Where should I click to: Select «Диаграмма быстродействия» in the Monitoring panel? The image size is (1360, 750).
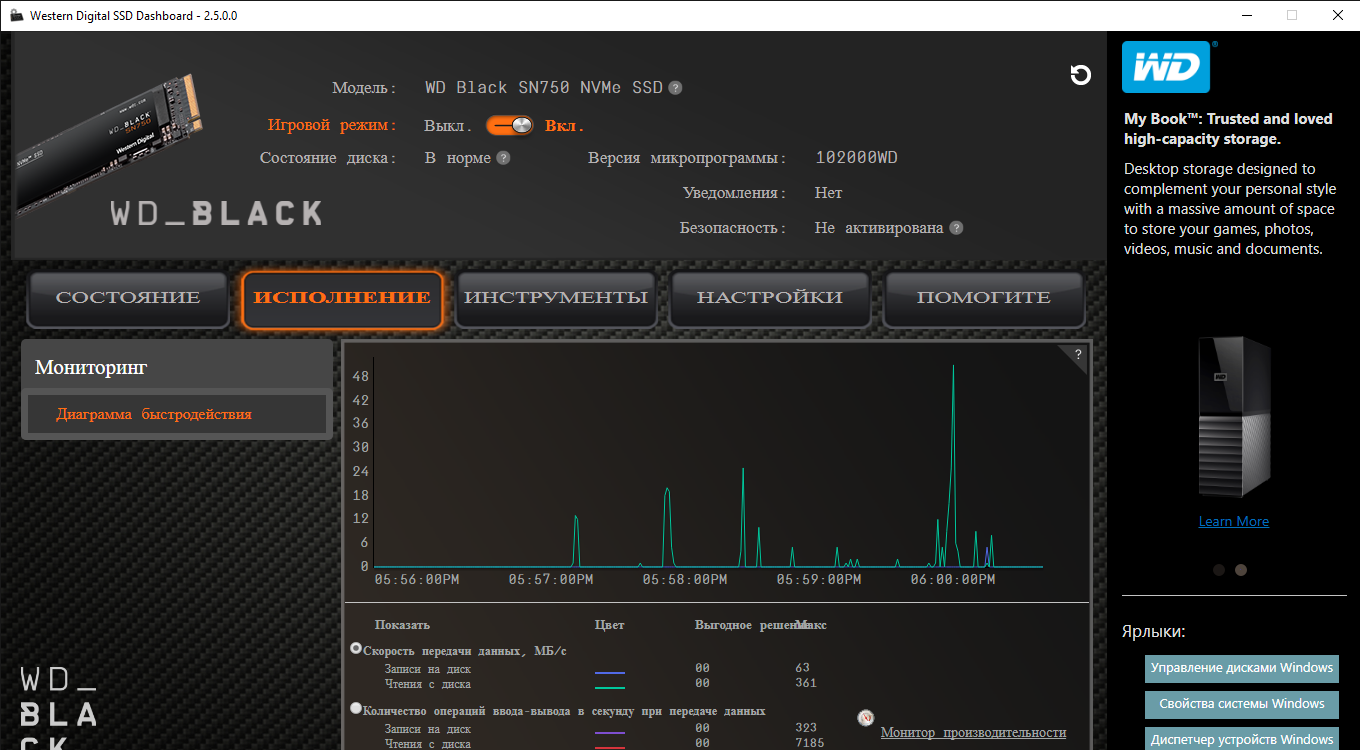coord(154,414)
